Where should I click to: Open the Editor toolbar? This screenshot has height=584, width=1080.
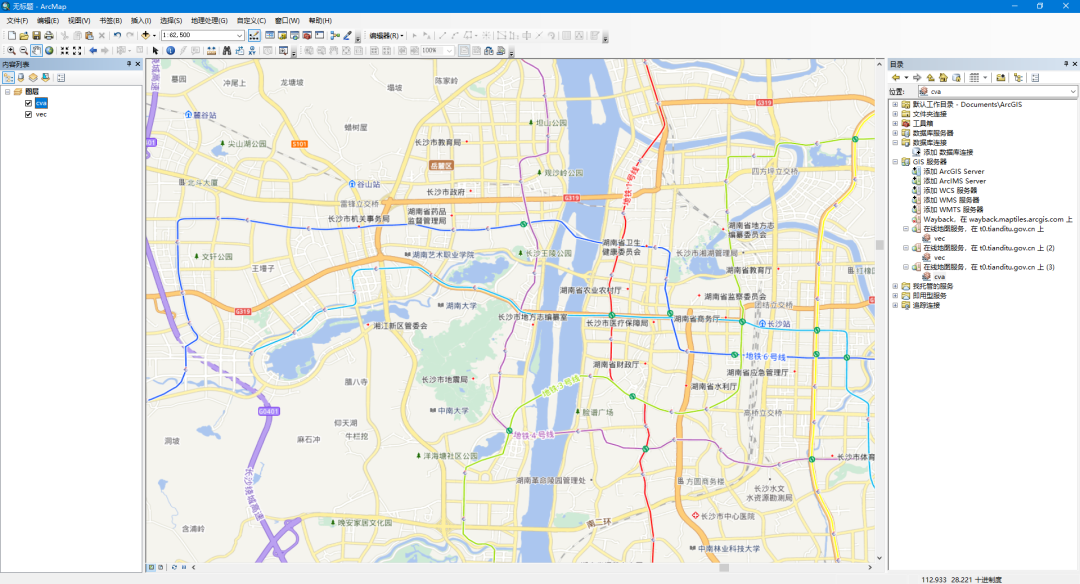tap(254, 35)
